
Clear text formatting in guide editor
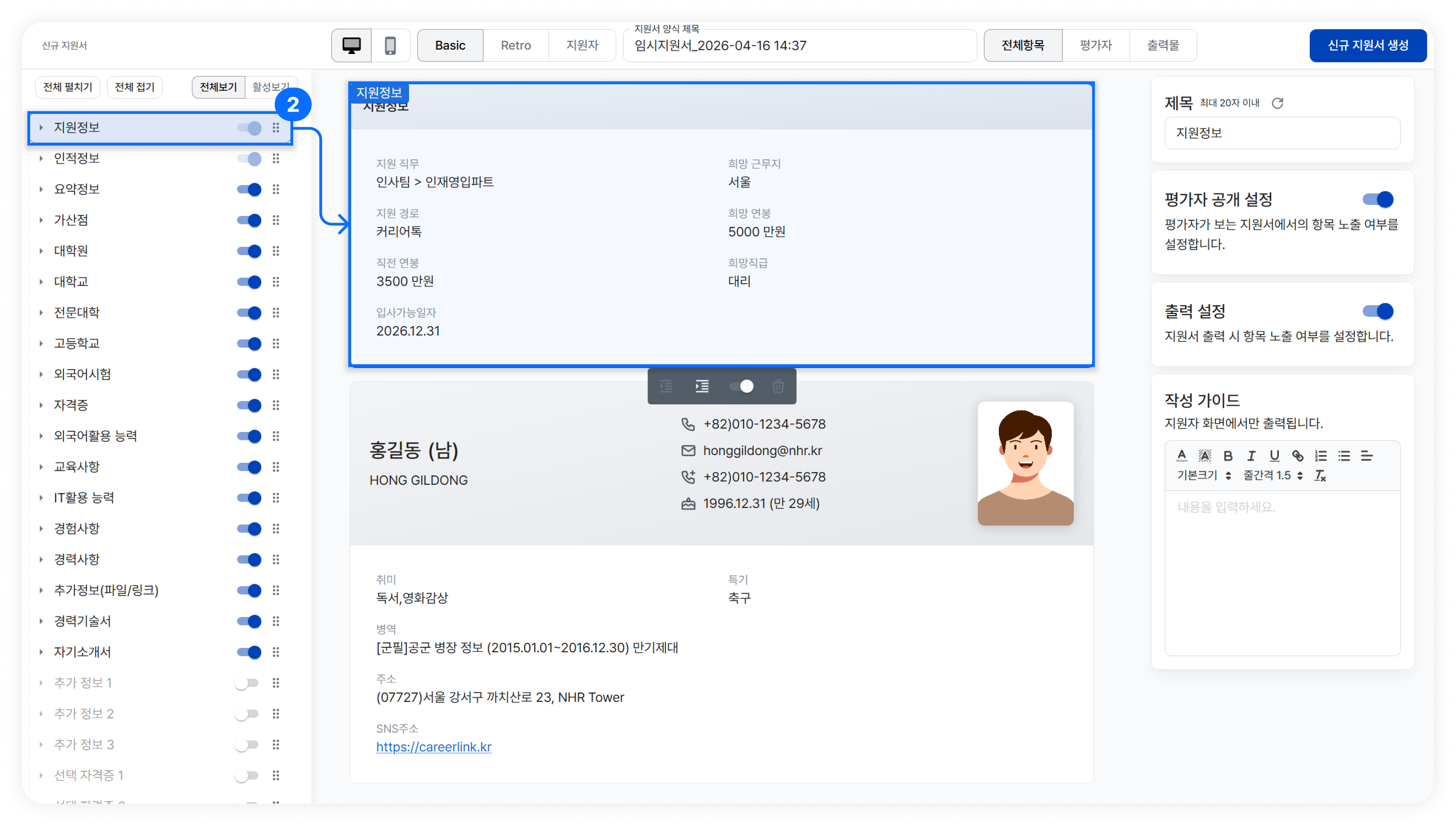1320,475
